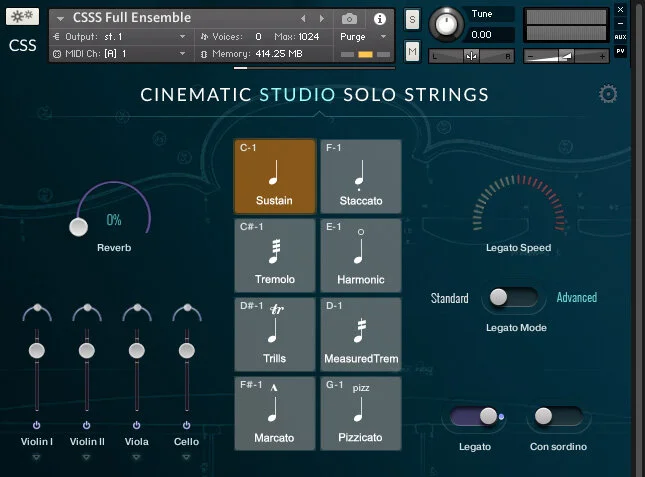Click the Tune value field 0.00

489,35
